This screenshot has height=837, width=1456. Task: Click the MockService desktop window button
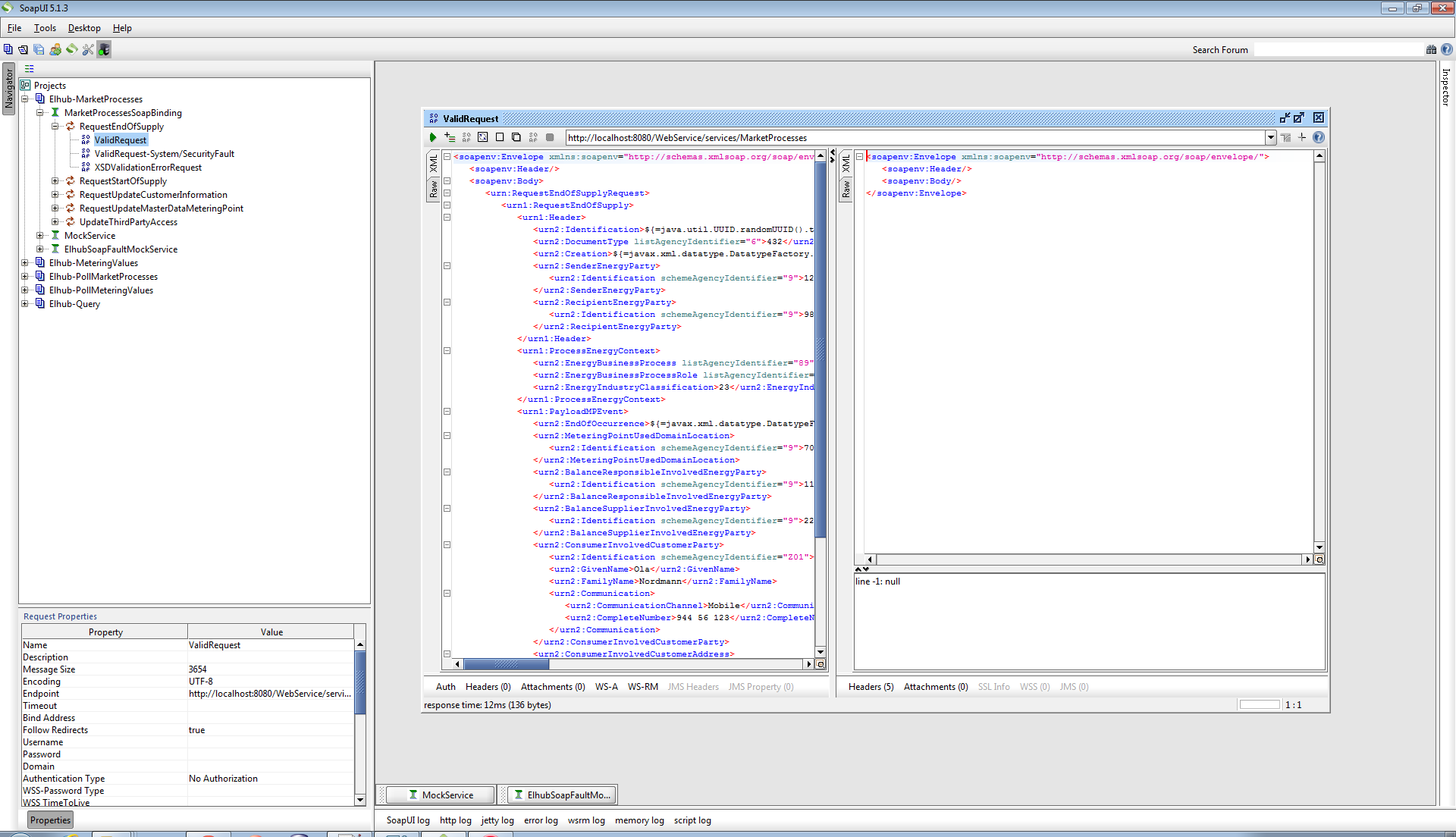441,795
